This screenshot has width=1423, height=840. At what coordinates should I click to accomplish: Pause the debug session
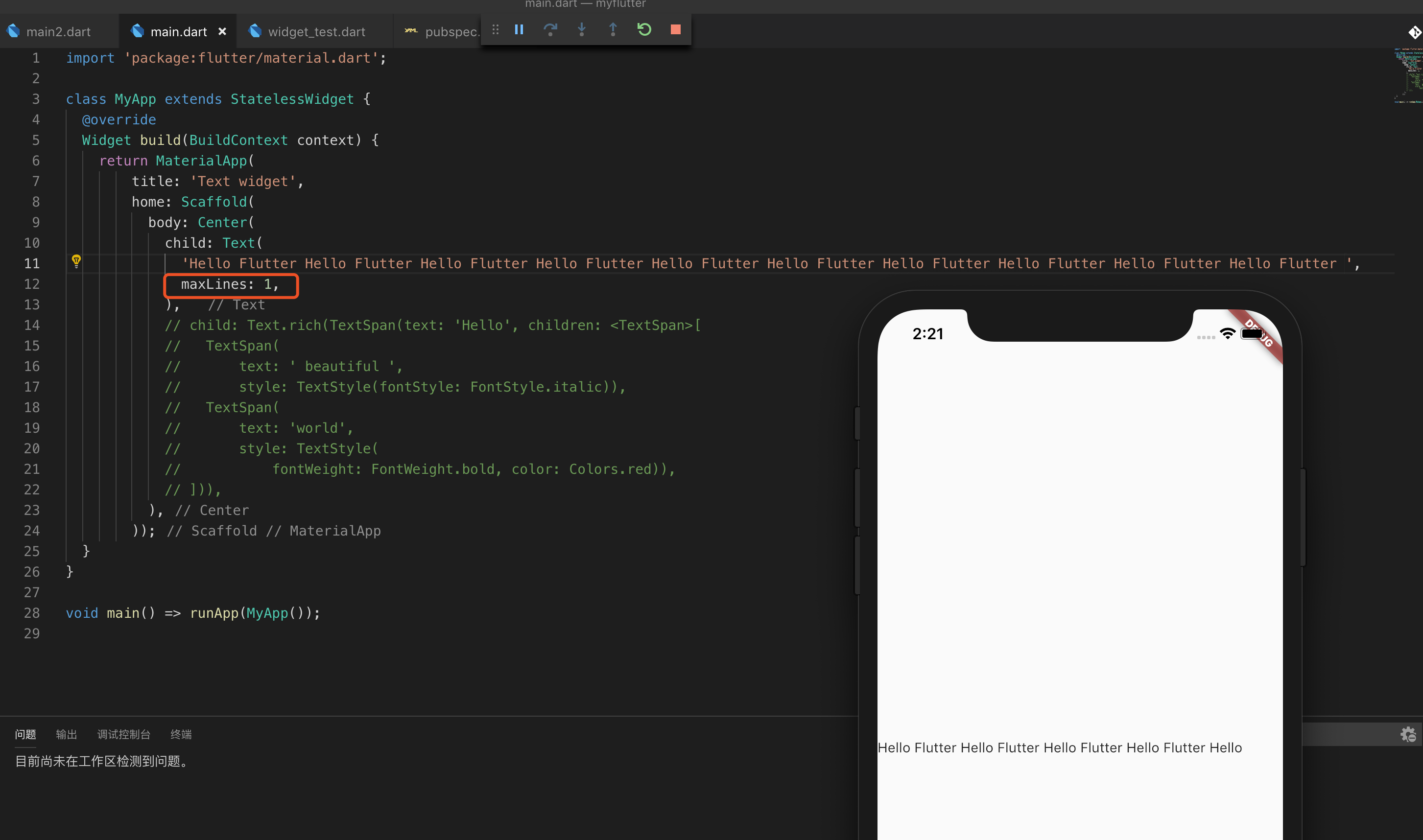519,29
